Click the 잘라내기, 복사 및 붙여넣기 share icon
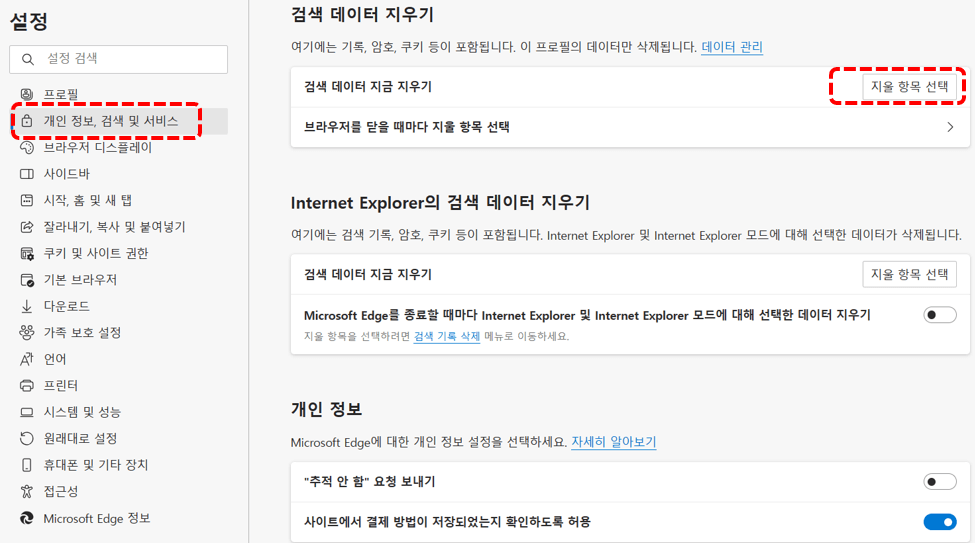Viewport: 975px width, 543px height. pyautogui.click(x=27, y=227)
